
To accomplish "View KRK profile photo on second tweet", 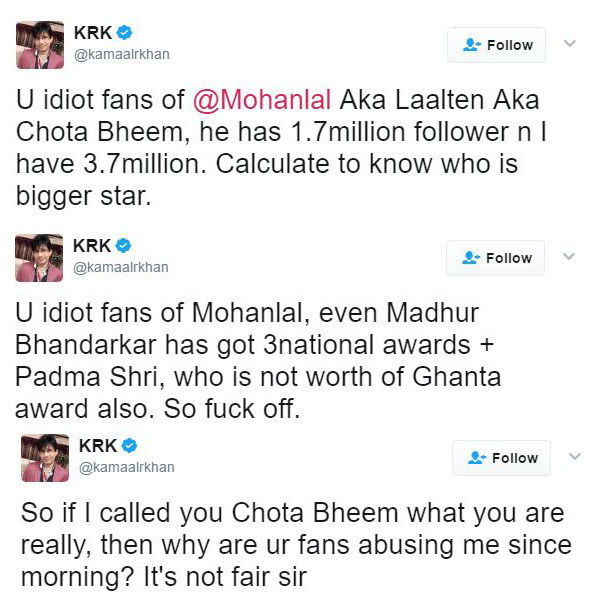I will [x=39, y=258].
